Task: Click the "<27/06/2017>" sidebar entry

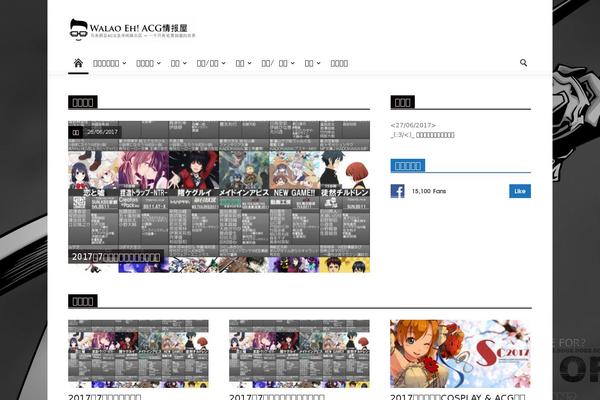Action: click(413, 125)
